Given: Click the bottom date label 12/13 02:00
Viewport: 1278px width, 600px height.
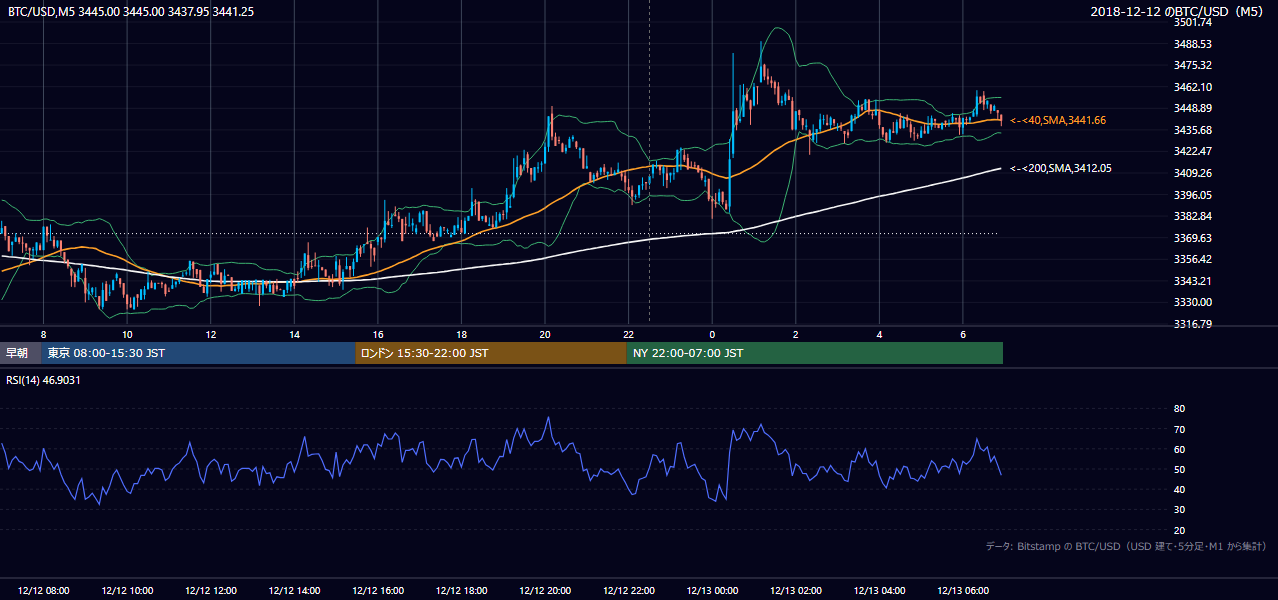Looking at the screenshot, I should [795, 591].
